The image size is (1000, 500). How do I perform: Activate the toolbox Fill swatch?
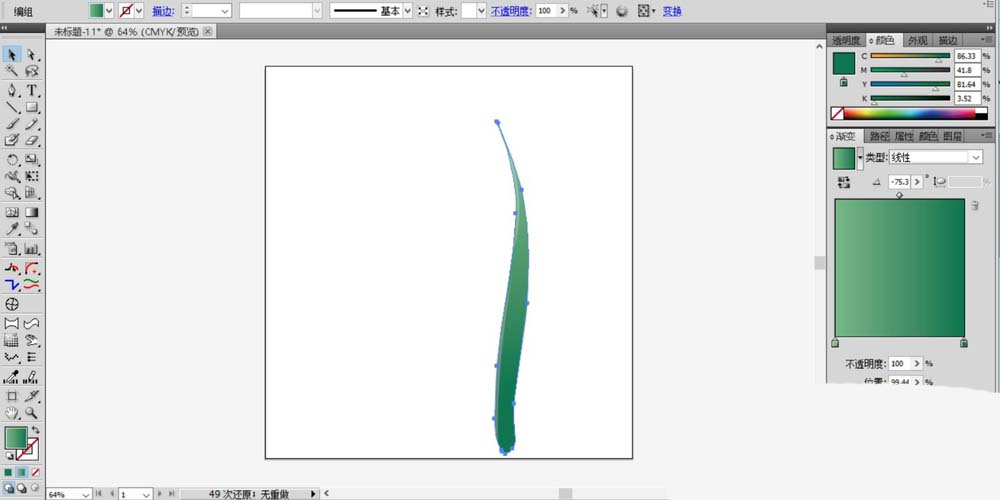16,438
